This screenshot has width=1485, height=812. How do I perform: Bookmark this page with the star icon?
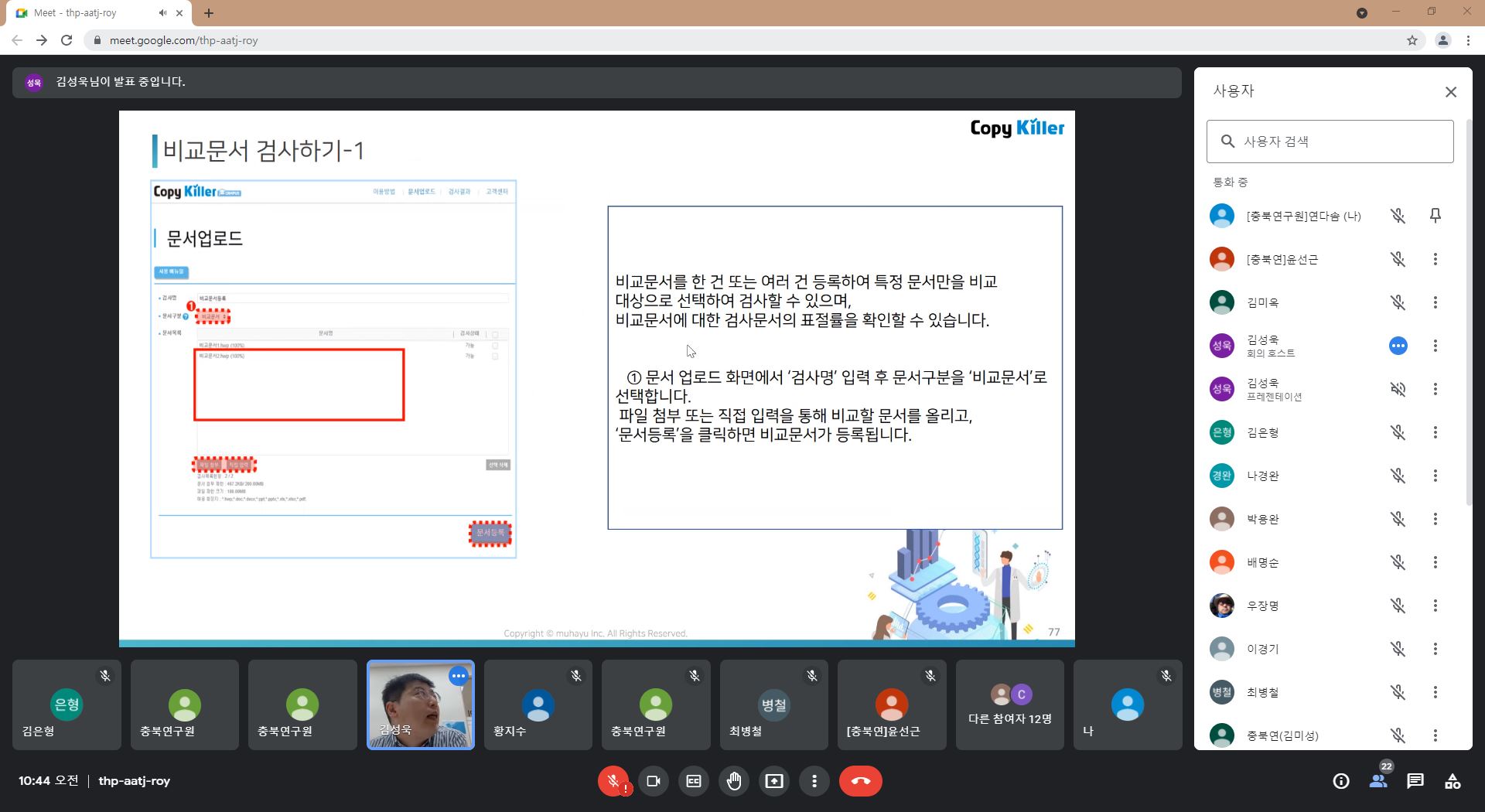1412,40
